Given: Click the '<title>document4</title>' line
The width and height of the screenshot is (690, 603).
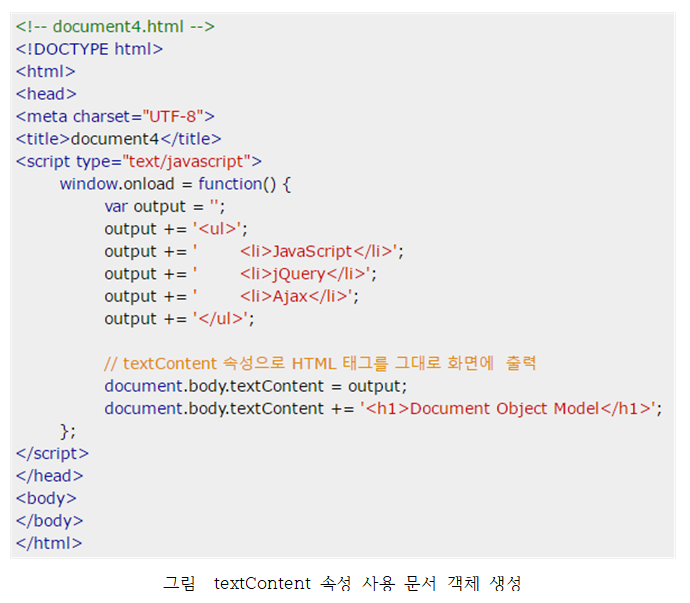Looking at the screenshot, I should coord(118,139).
